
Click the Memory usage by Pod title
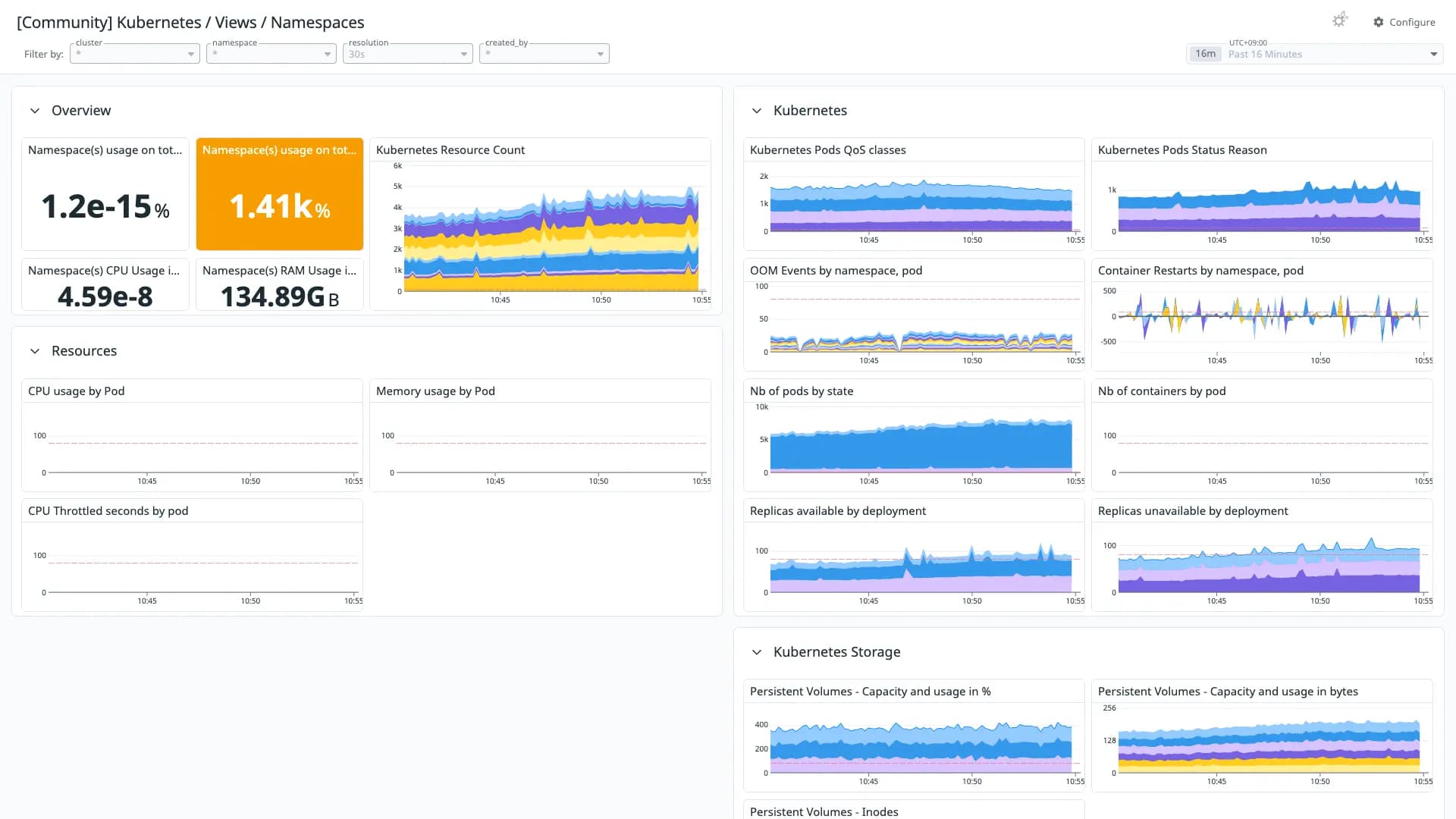pyautogui.click(x=435, y=391)
